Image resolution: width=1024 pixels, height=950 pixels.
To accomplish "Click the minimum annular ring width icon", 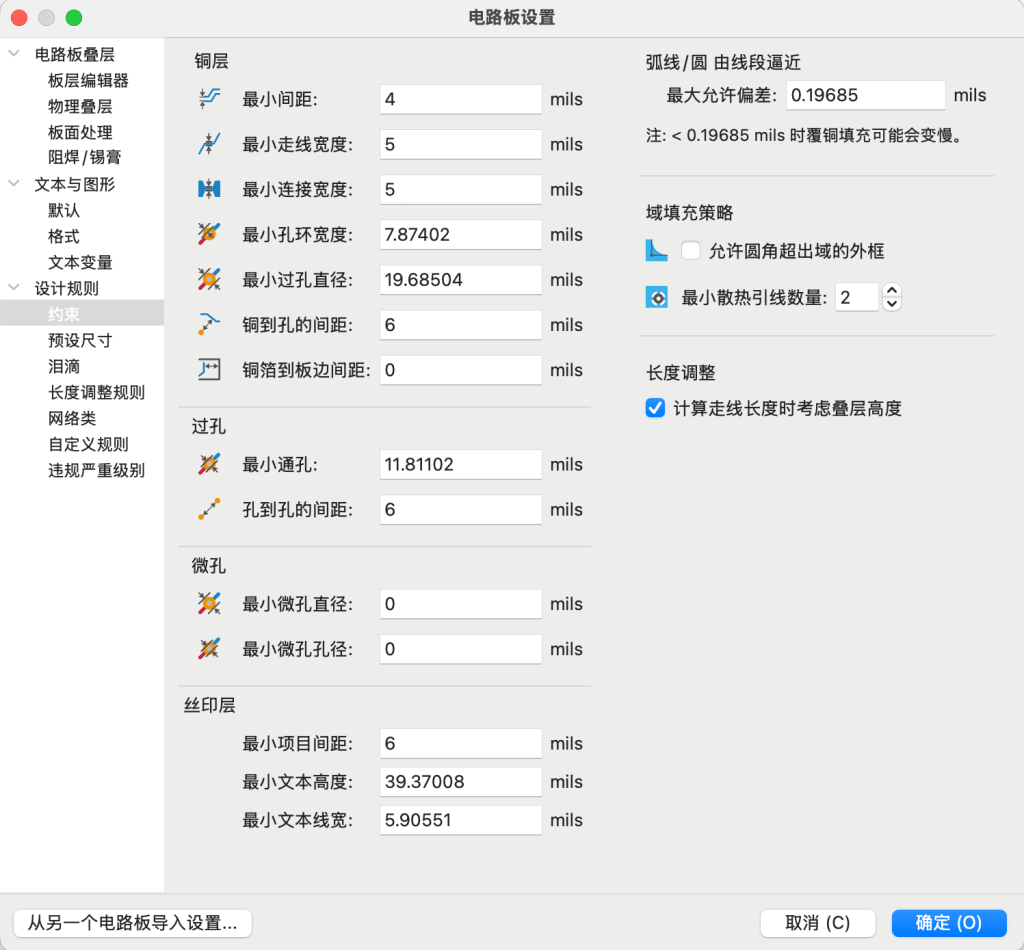I will pos(207,234).
